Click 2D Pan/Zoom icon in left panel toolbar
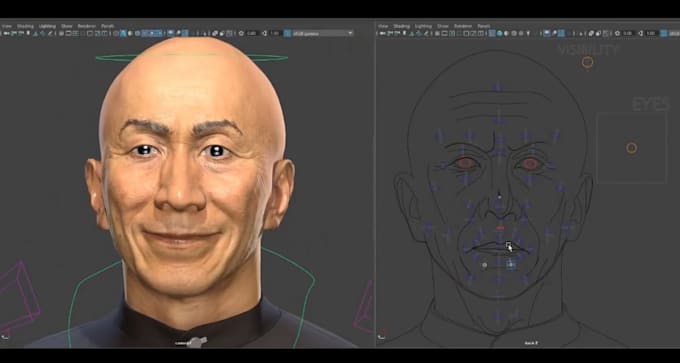This screenshot has width=680, height=363. [43, 33]
